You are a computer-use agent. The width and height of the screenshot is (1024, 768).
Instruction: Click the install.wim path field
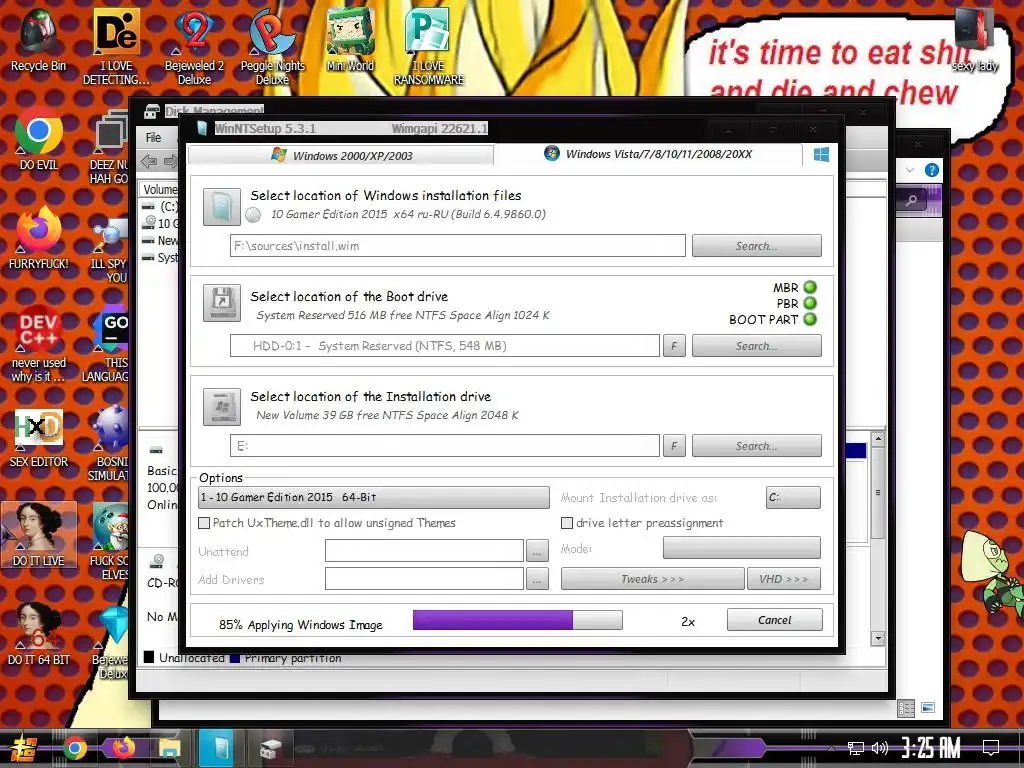point(457,246)
